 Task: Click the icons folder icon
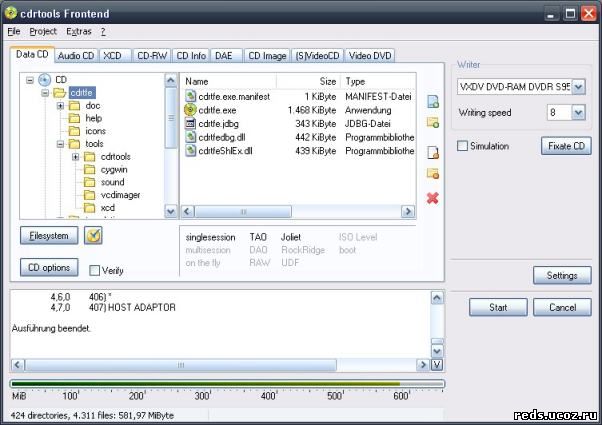pyautogui.click(x=74, y=131)
